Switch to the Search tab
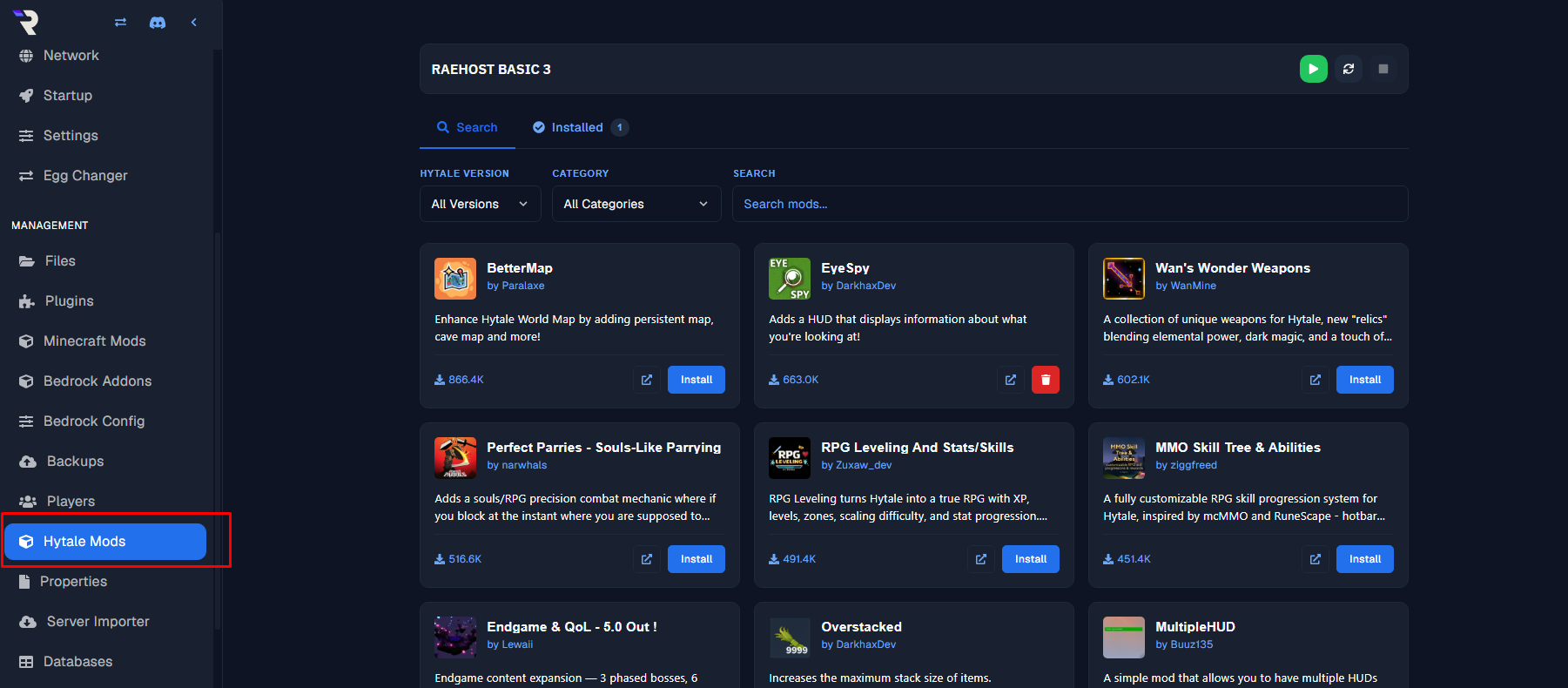Screen dimensions: 1568x688 pos(468,127)
